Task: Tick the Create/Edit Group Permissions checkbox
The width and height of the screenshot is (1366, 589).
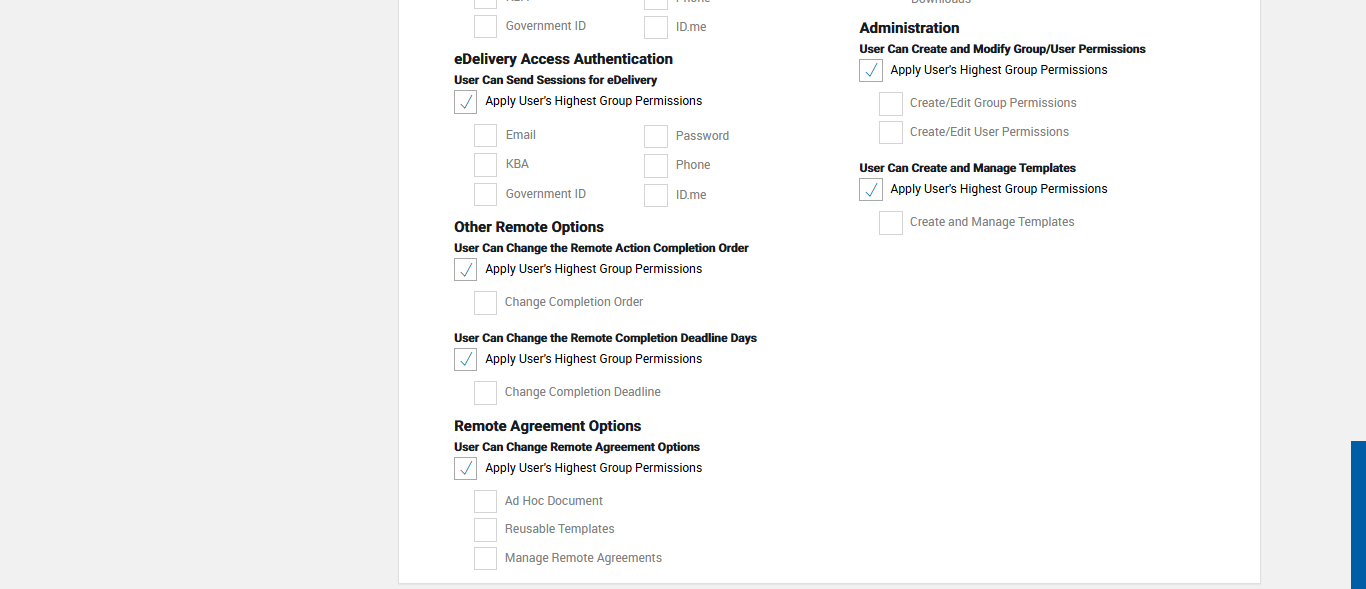Action: click(890, 104)
